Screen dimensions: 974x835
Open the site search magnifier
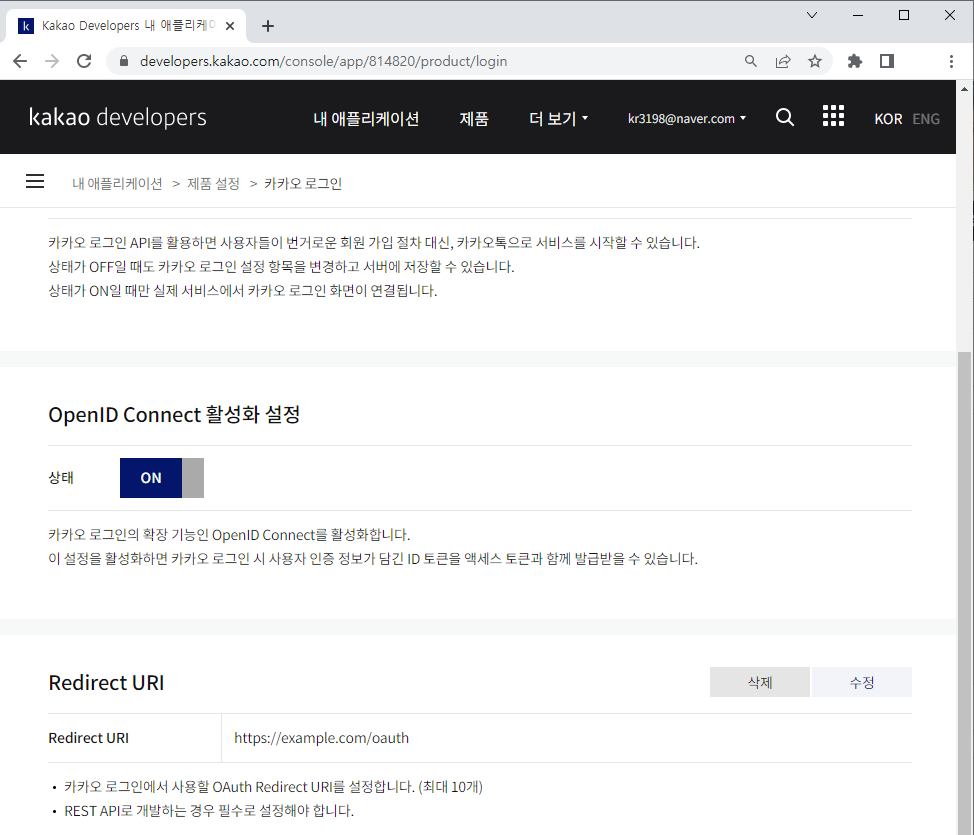tap(785, 117)
